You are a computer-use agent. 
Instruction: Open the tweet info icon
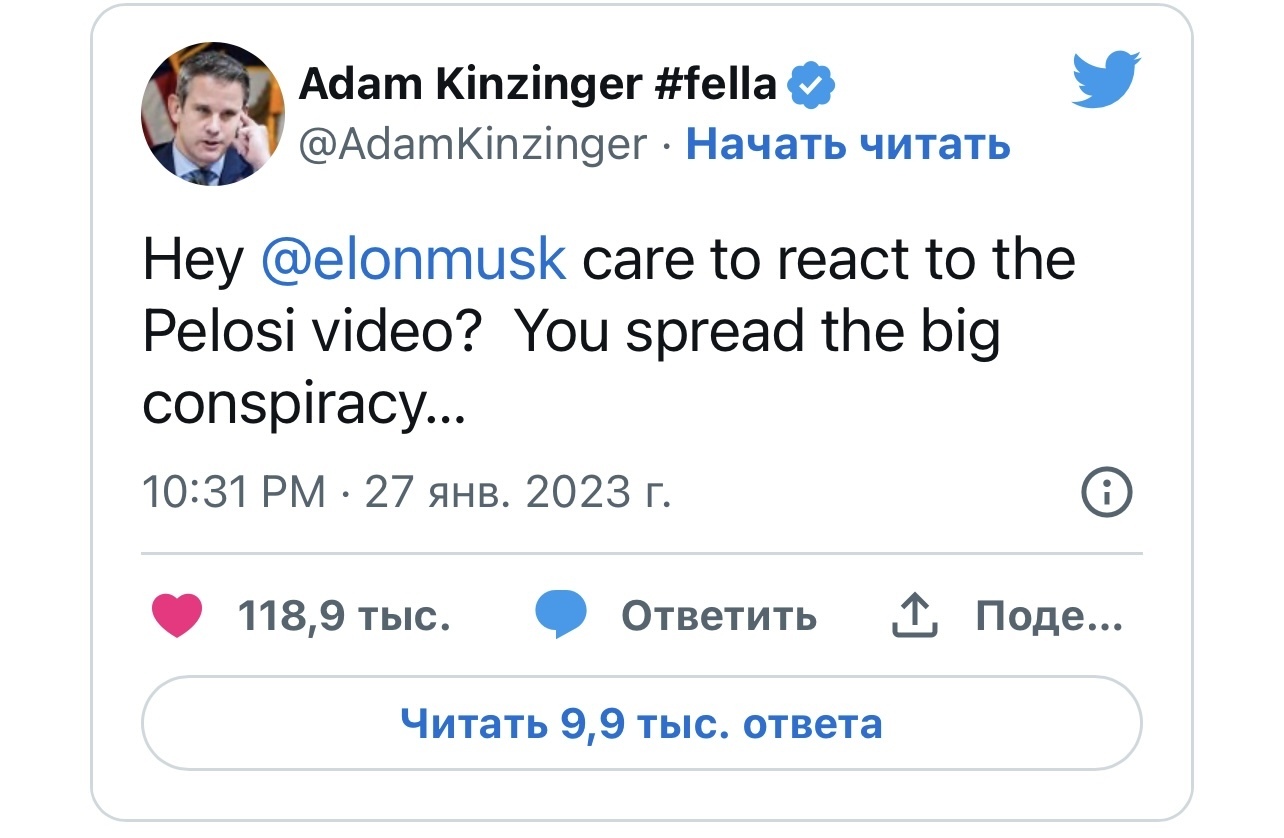(1106, 492)
